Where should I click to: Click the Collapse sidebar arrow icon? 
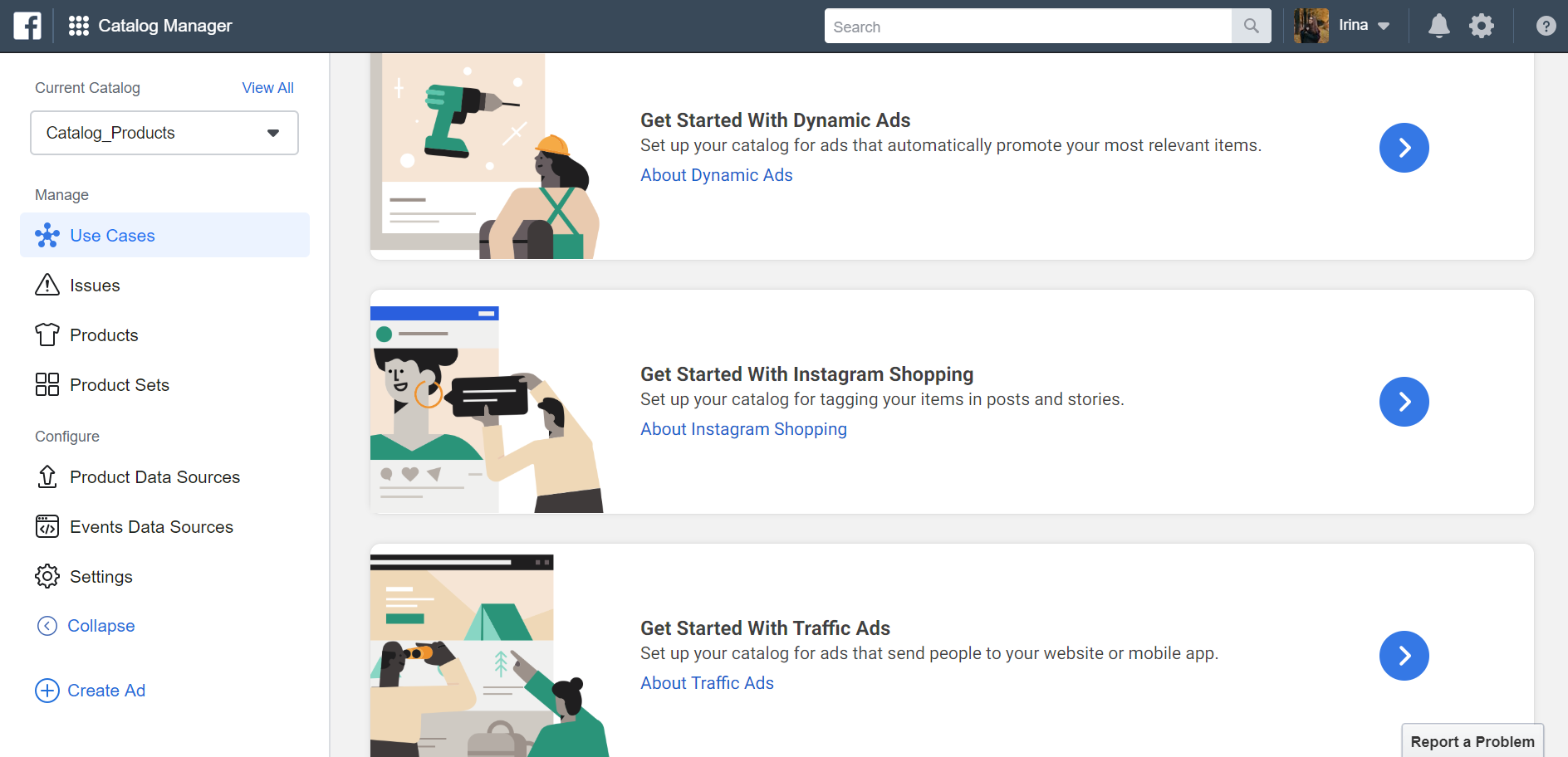pos(47,626)
